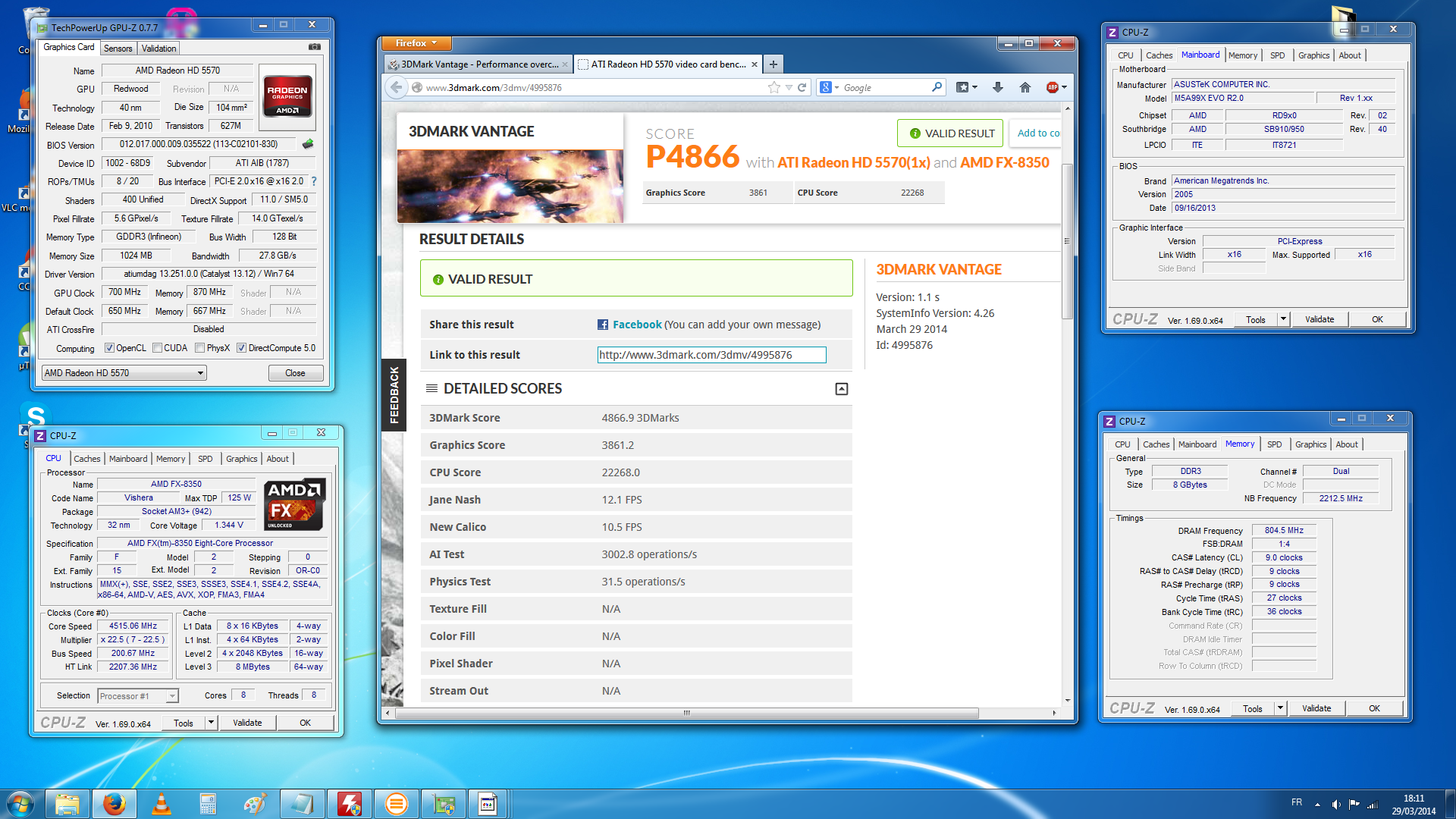Screen dimensions: 1456x819
Task: Open the Firefox main menu button
Action: pos(418,43)
